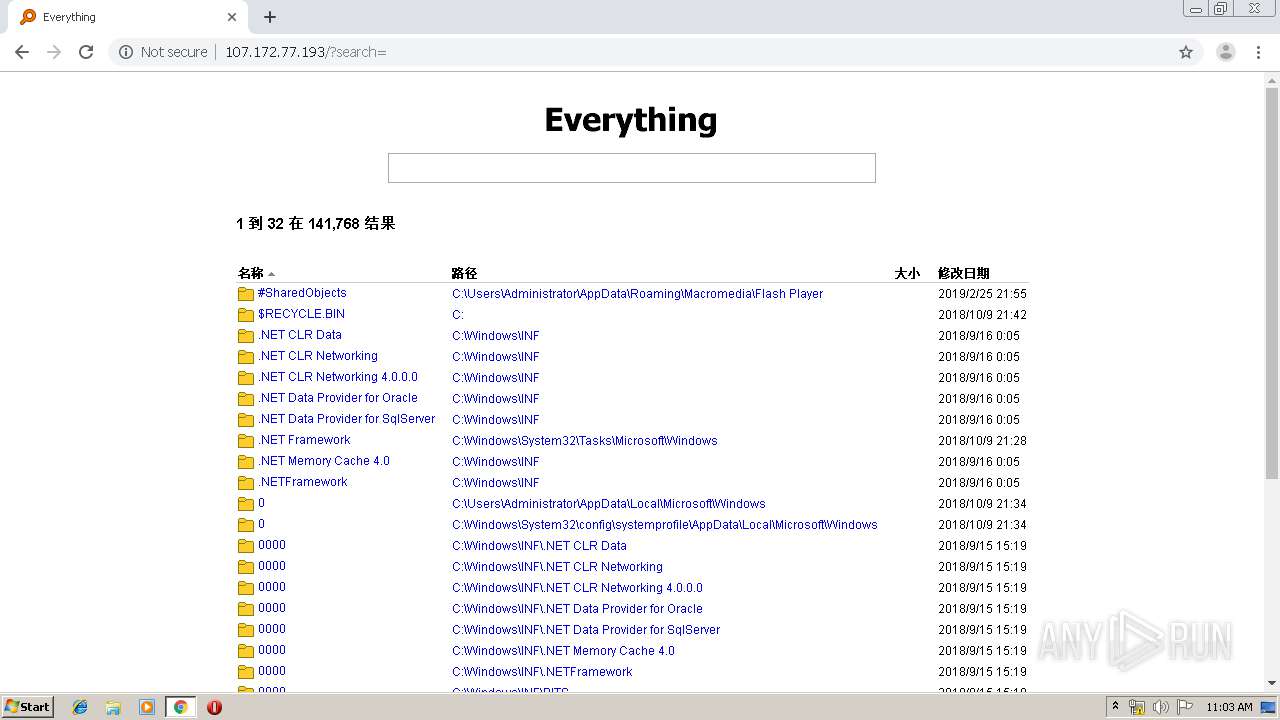
Task: Open a new tab with the plus button
Action: coord(270,17)
